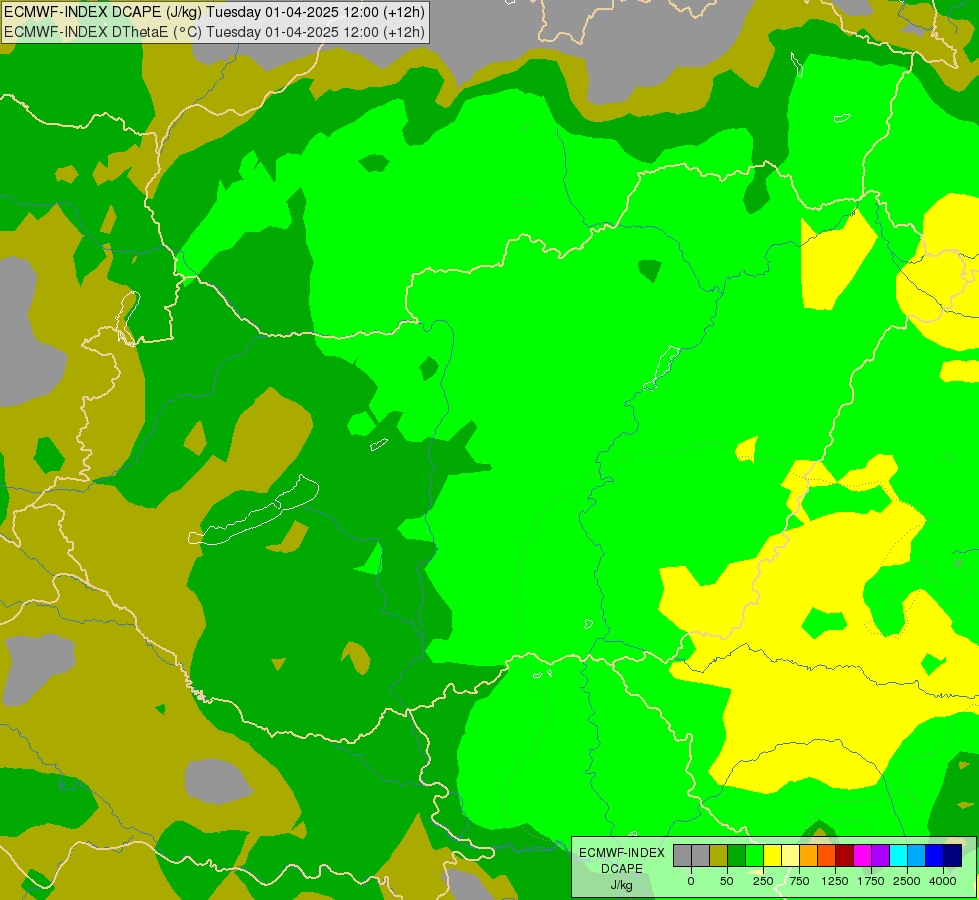Pick the amber orange legend swatch

click(x=809, y=855)
